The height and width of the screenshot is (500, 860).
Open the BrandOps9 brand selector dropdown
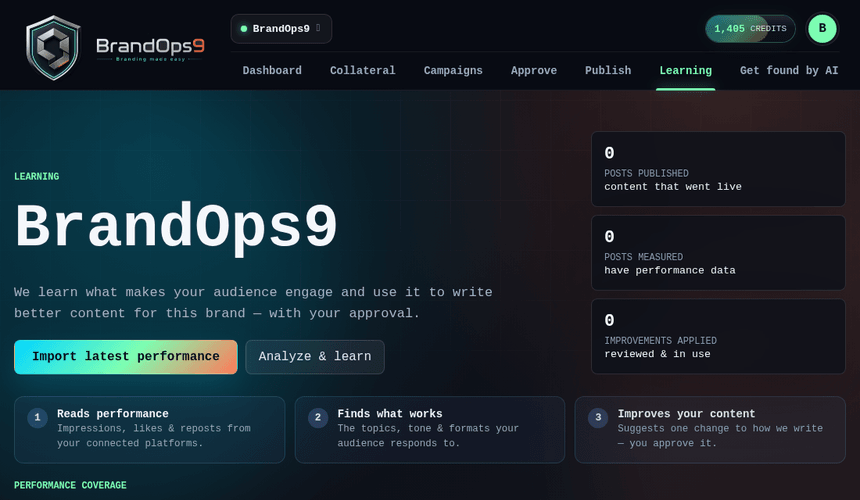[281, 29]
